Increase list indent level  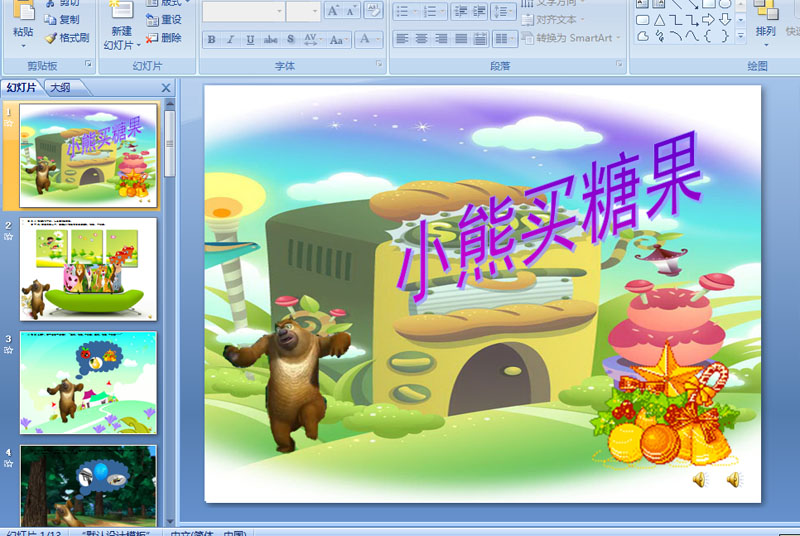(x=479, y=11)
